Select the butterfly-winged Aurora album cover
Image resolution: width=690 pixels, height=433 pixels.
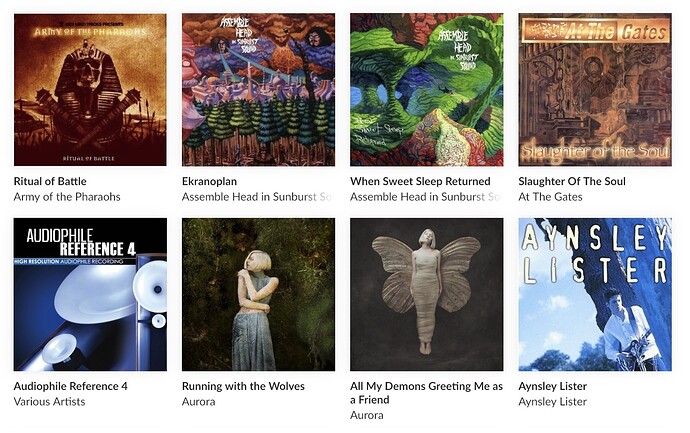[427, 294]
